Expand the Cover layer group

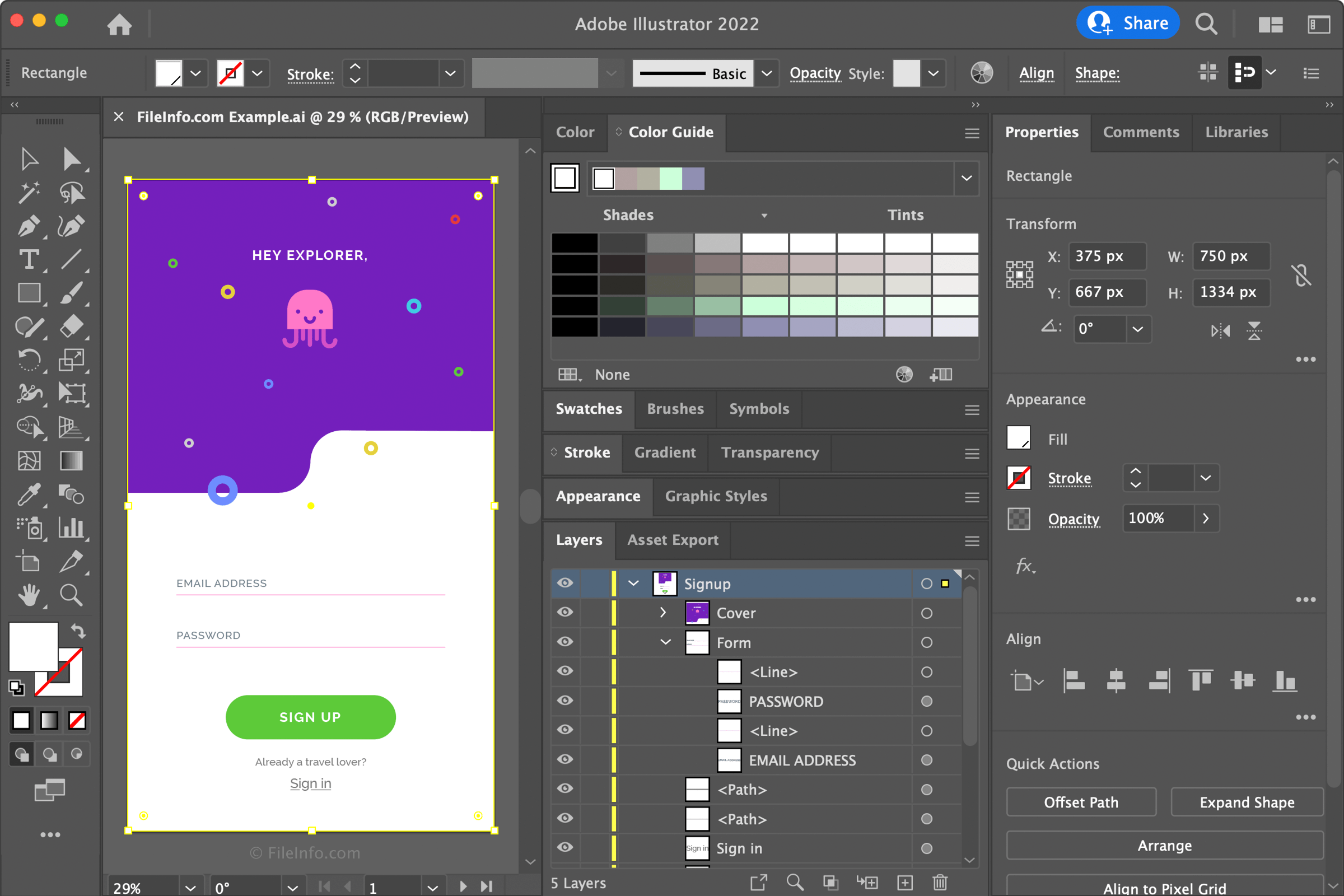point(663,613)
